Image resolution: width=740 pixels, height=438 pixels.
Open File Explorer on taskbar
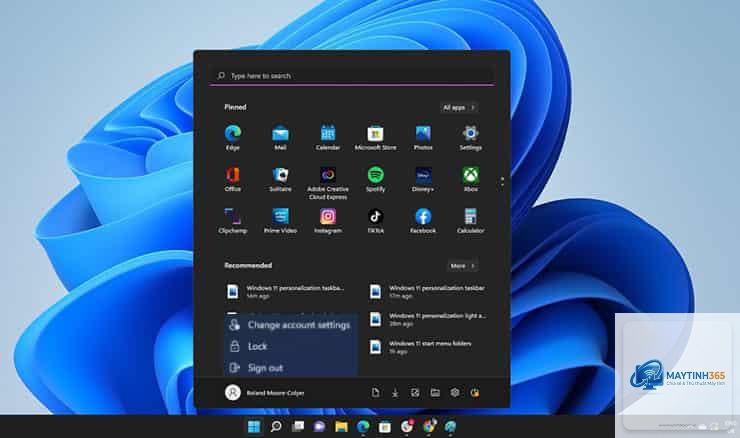(x=341, y=427)
